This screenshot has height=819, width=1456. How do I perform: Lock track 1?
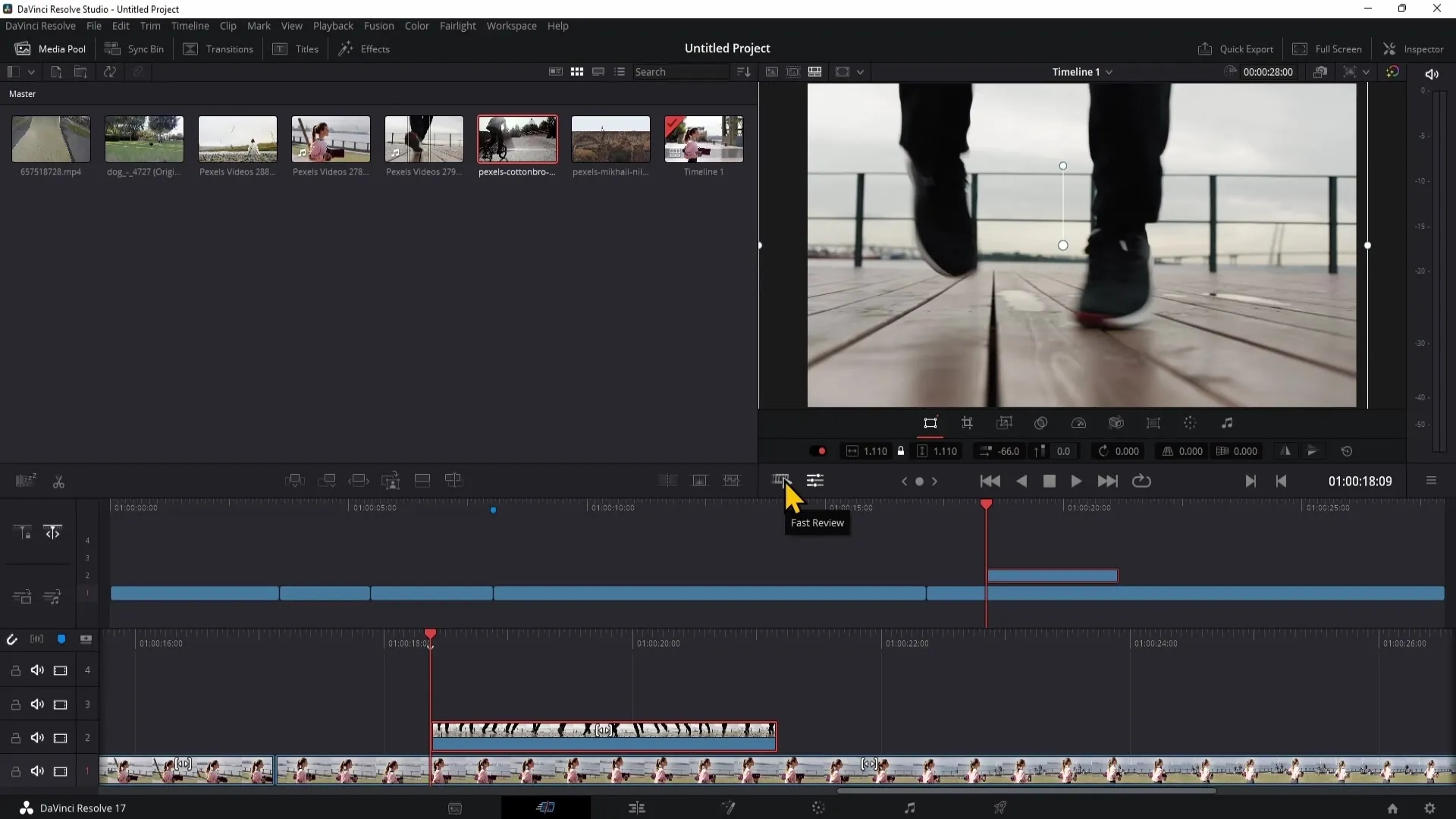(15, 772)
